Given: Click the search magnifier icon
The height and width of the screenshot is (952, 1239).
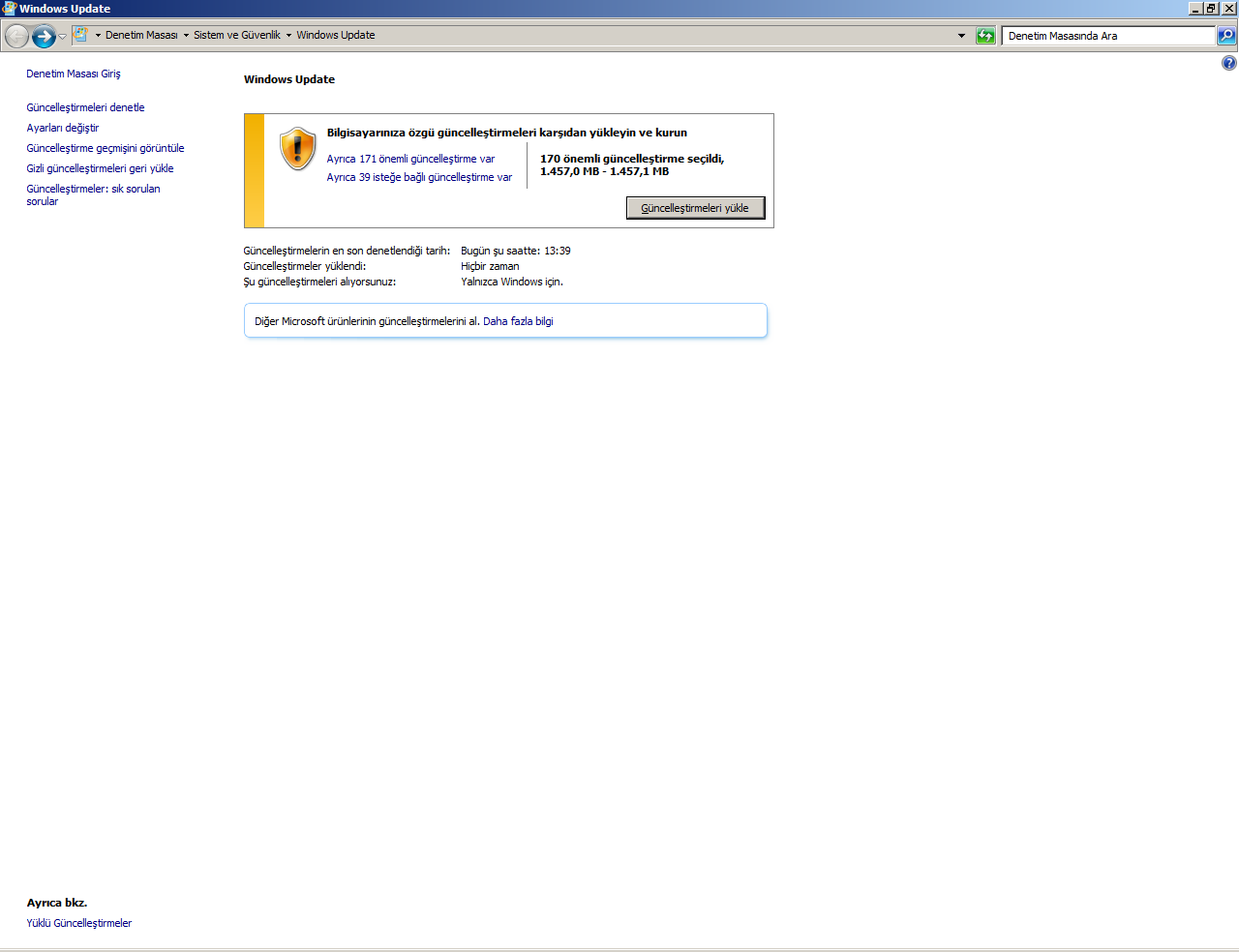Looking at the screenshot, I should point(1226,36).
